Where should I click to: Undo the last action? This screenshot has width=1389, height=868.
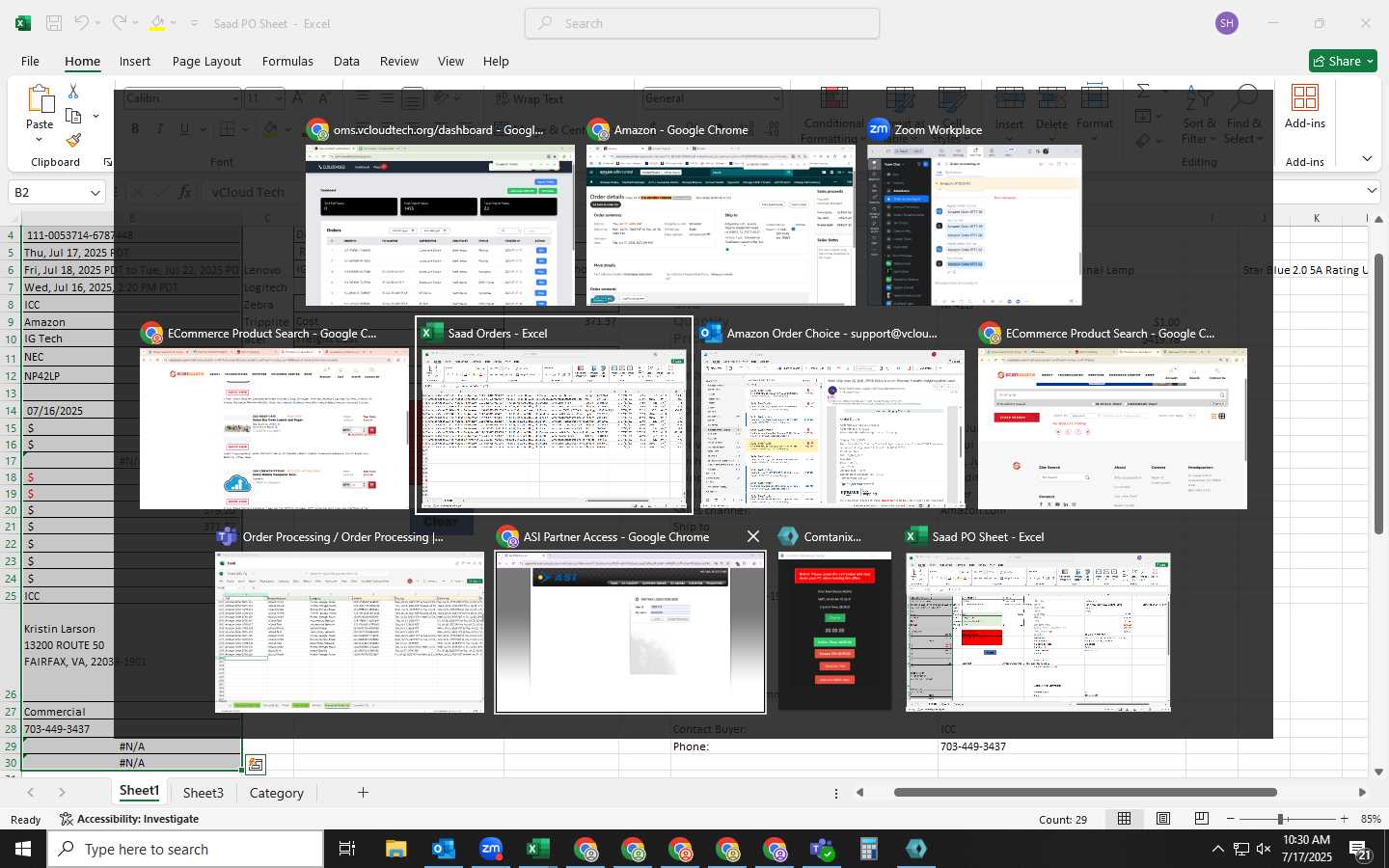(x=81, y=23)
